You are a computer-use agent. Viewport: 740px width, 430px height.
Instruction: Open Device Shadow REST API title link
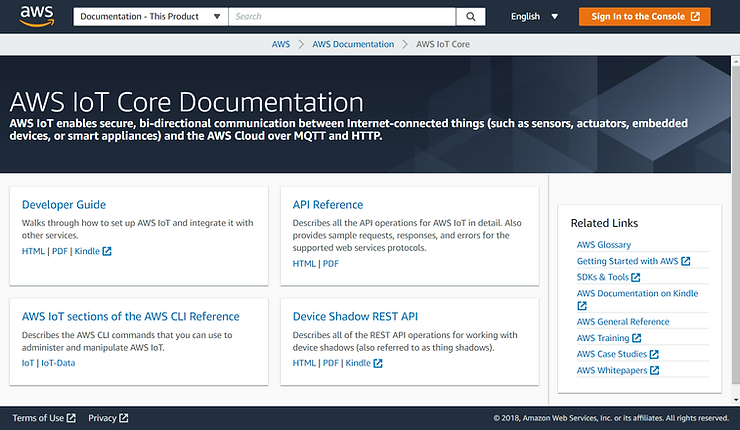click(355, 316)
